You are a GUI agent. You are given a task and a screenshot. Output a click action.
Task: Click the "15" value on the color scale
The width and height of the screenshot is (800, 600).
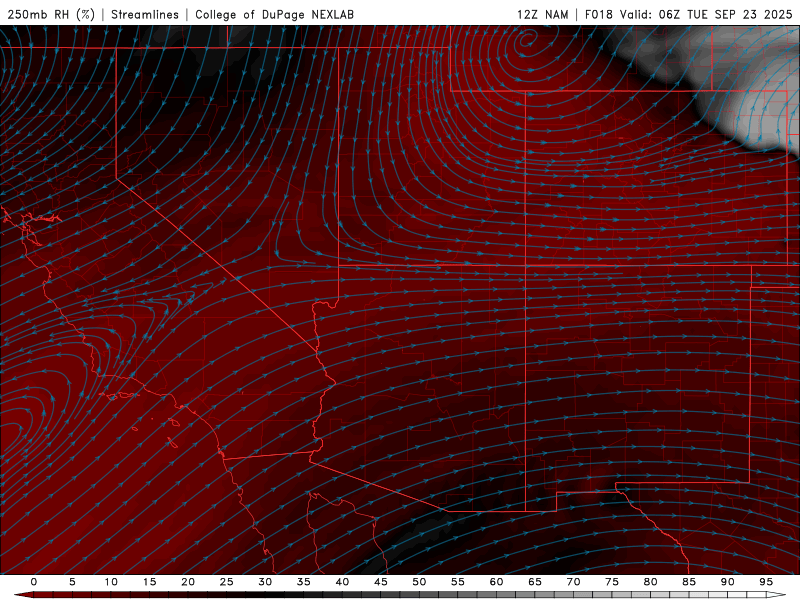(x=149, y=582)
